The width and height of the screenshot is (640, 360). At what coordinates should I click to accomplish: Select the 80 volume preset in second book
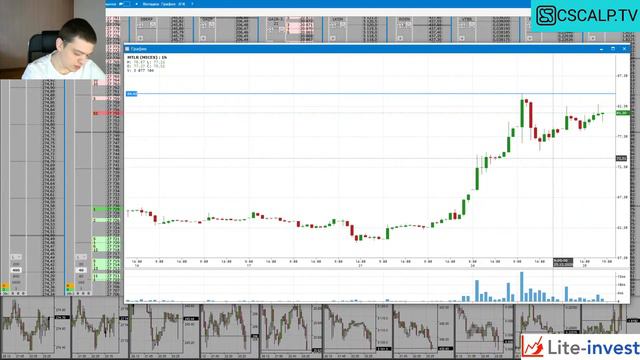click(x=81, y=276)
